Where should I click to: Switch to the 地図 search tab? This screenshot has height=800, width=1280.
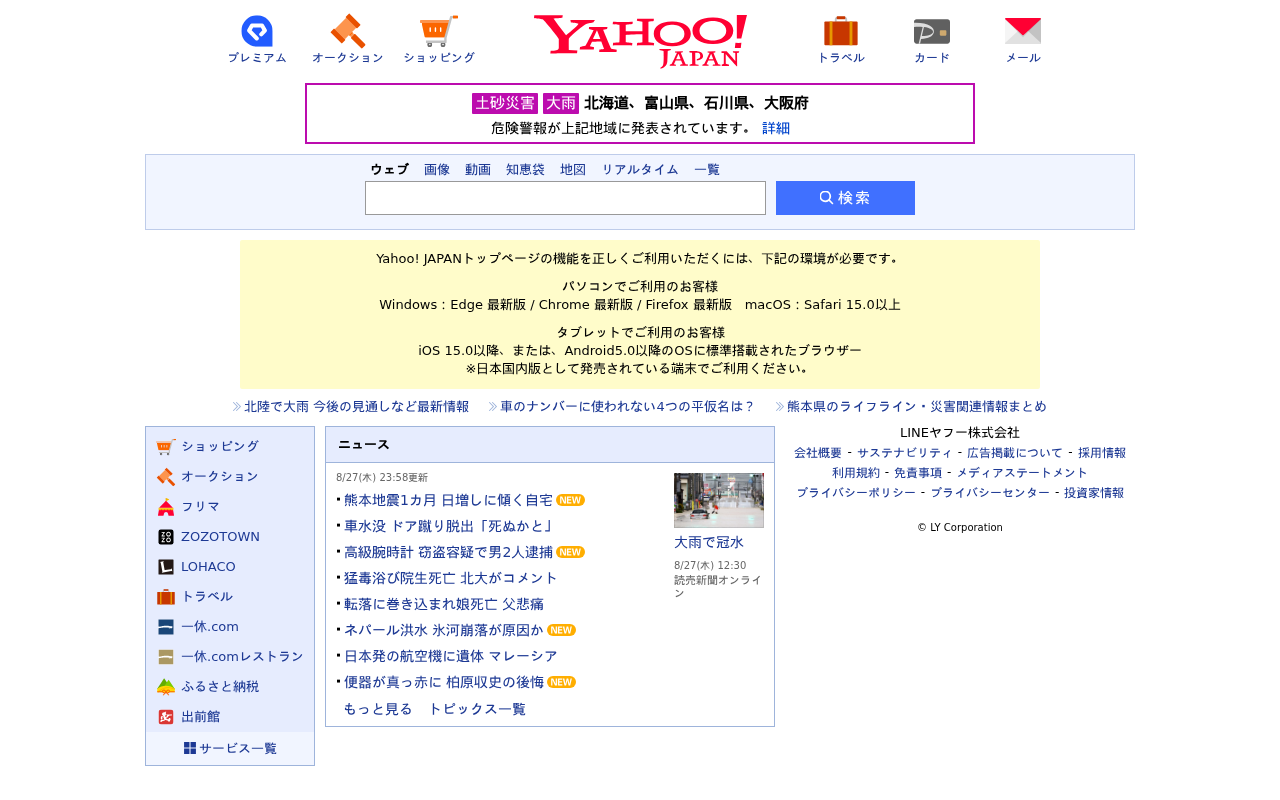pos(573,170)
